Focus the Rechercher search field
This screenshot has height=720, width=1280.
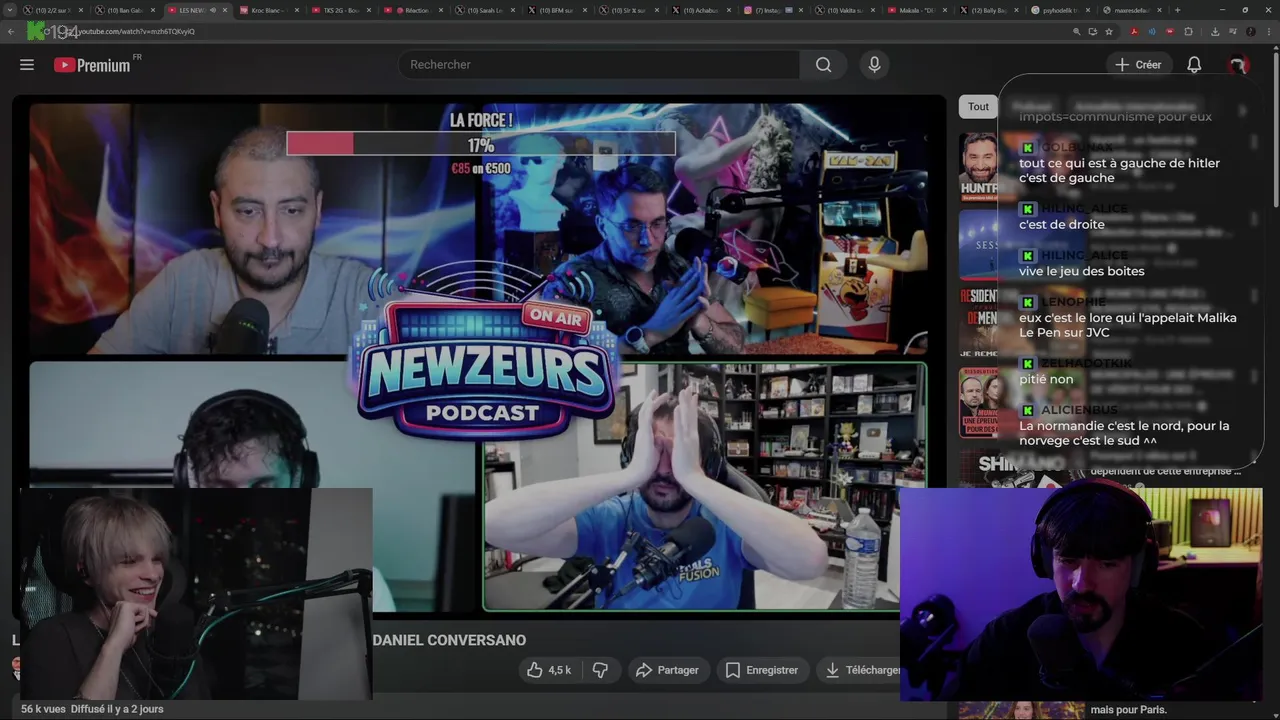click(x=599, y=65)
